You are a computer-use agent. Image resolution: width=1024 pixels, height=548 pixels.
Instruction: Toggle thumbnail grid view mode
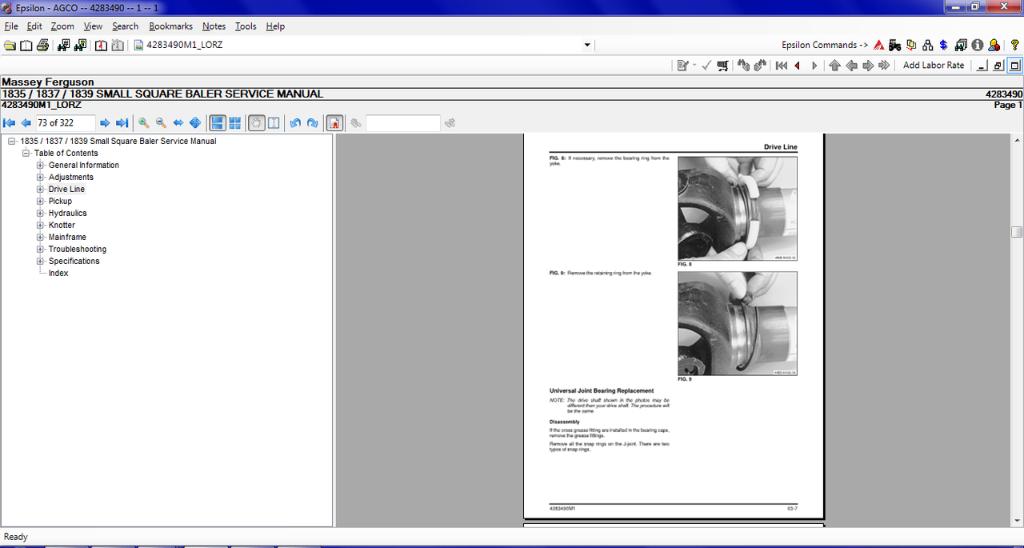tap(235, 123)
